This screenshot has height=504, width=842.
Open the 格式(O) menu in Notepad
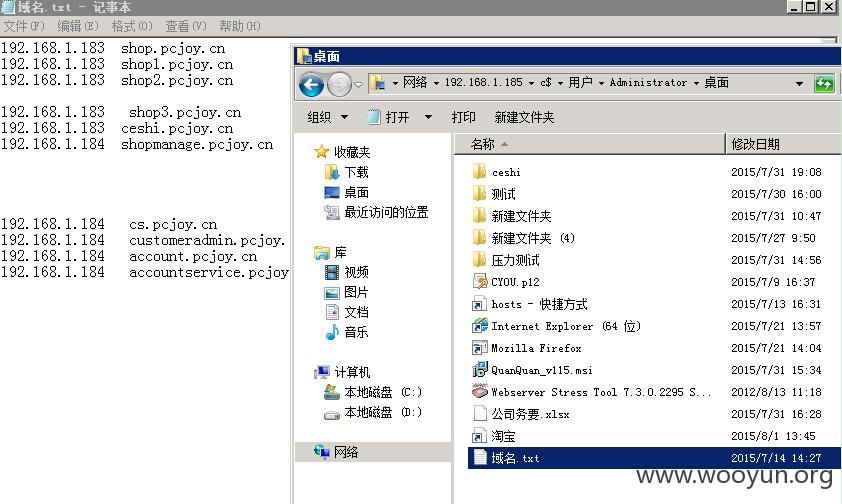point(132,26)
